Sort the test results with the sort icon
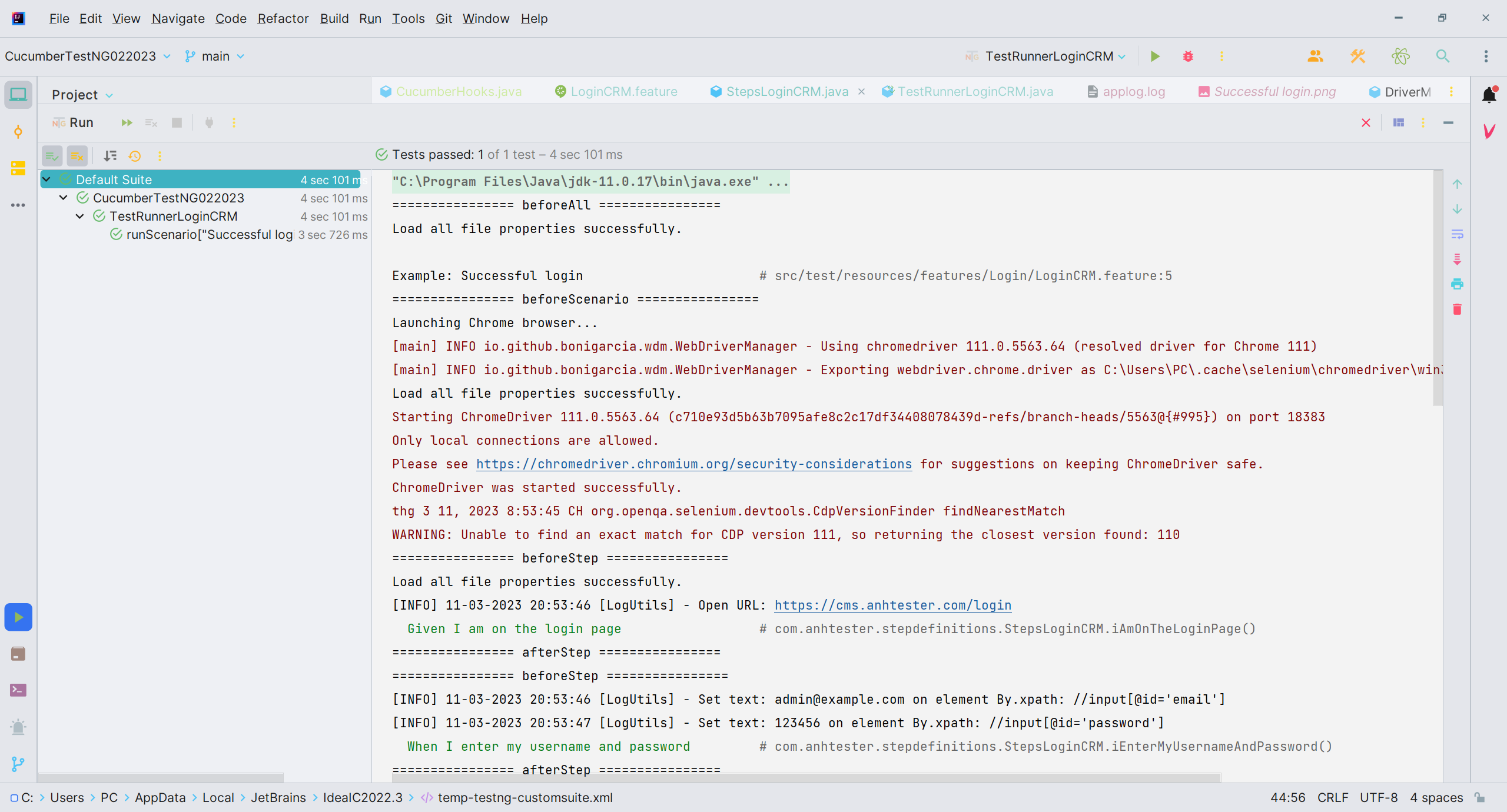Viewport: 1507px width, 812px height. [110, 156]
